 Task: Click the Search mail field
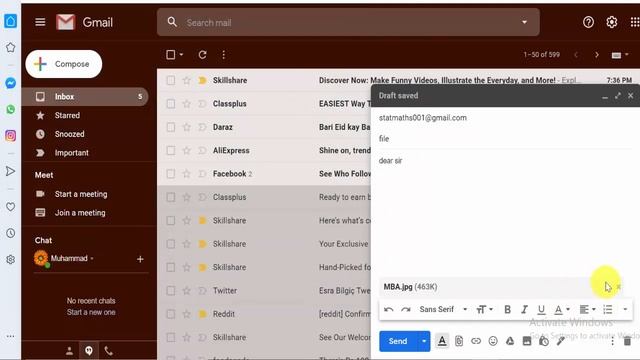348,22
